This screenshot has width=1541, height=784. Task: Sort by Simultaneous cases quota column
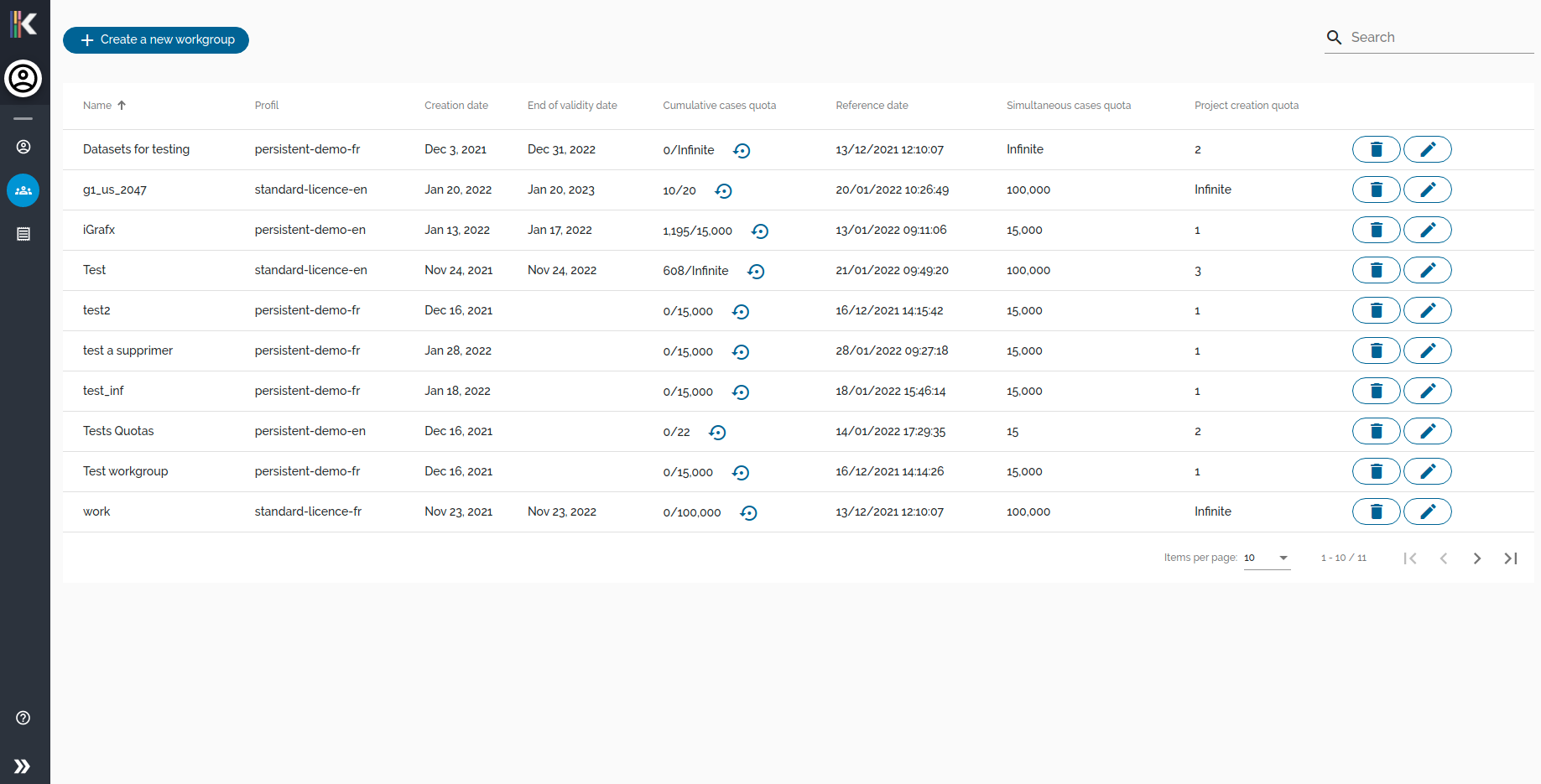pos(1069,106)
